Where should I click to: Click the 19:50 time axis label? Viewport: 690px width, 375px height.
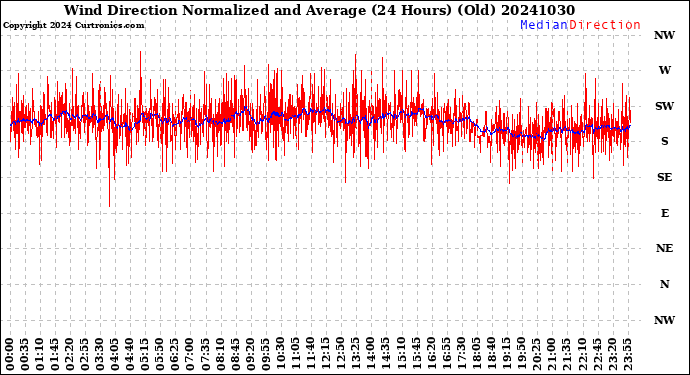521,355
